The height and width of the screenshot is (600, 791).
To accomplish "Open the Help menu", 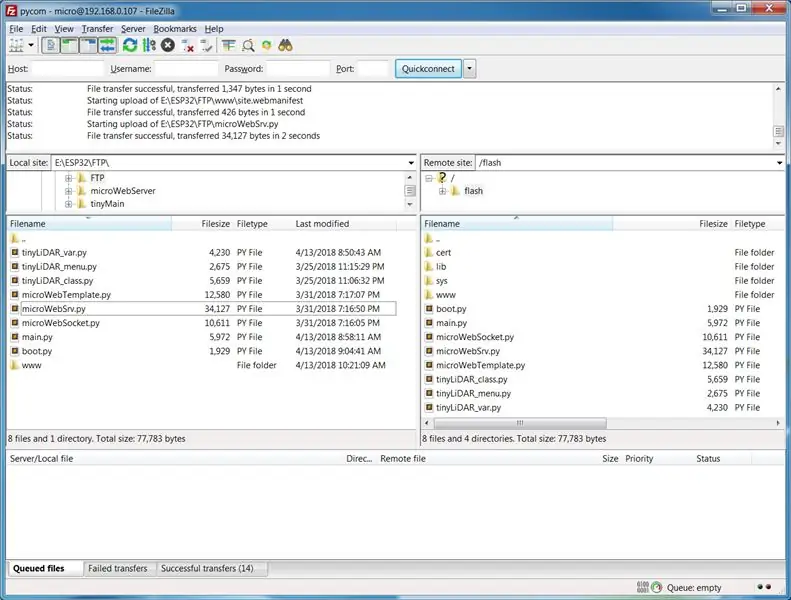I will pos(214,29).
